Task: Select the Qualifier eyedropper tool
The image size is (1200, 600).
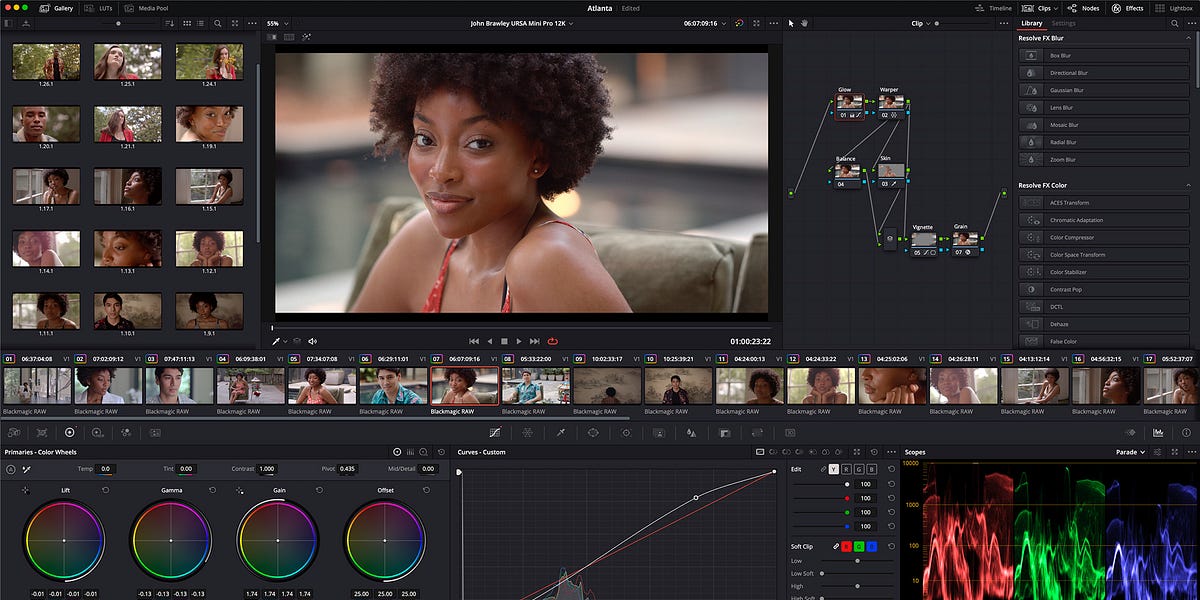Action: click(x=561, y=433)
